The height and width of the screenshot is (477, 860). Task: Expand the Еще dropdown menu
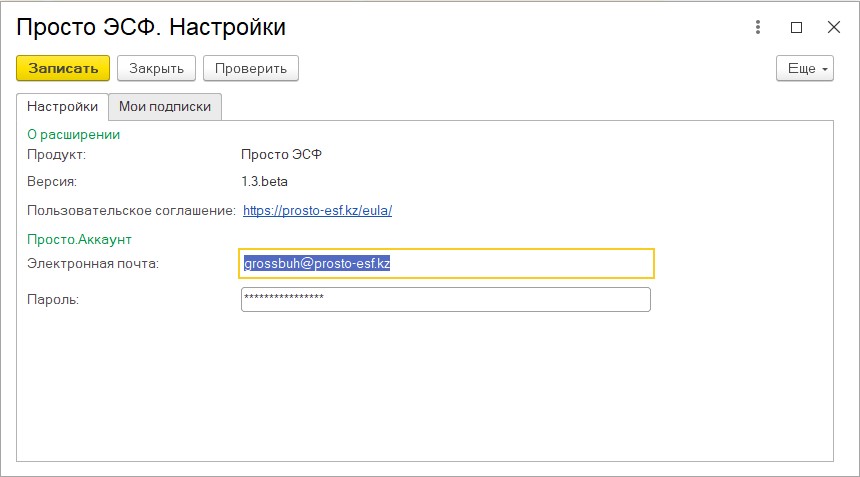[x=805, y=69]
